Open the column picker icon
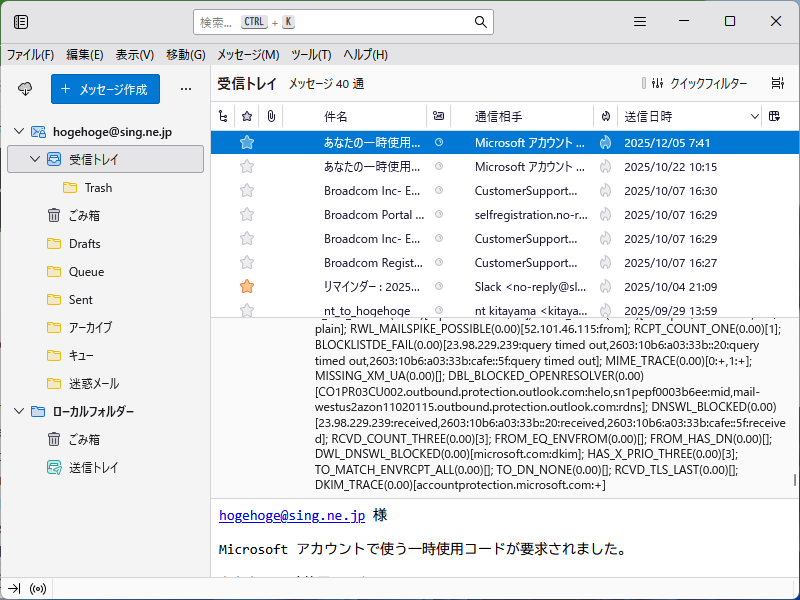Viewport: 800px width, 600px height. click(x=774, y=116)
